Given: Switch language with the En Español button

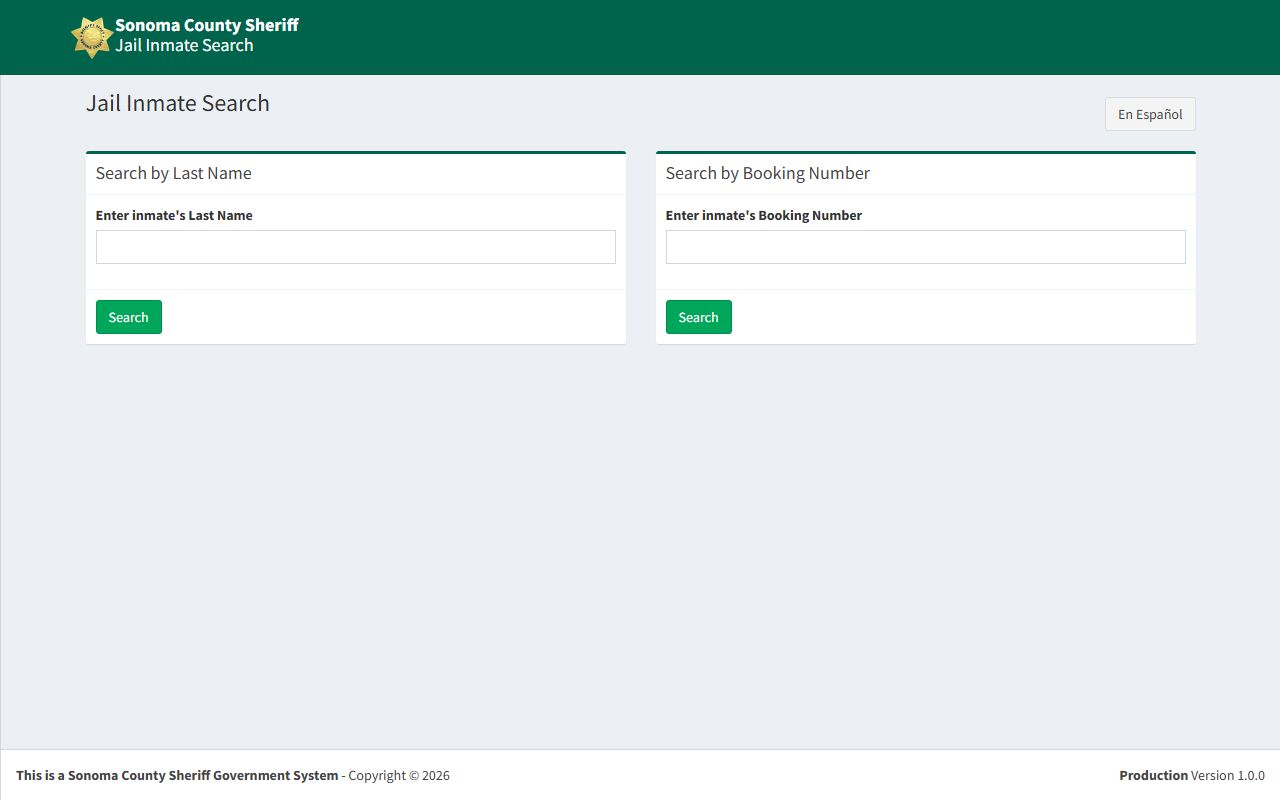Looking at the screenshot, I should click(x=1149, y=114).
